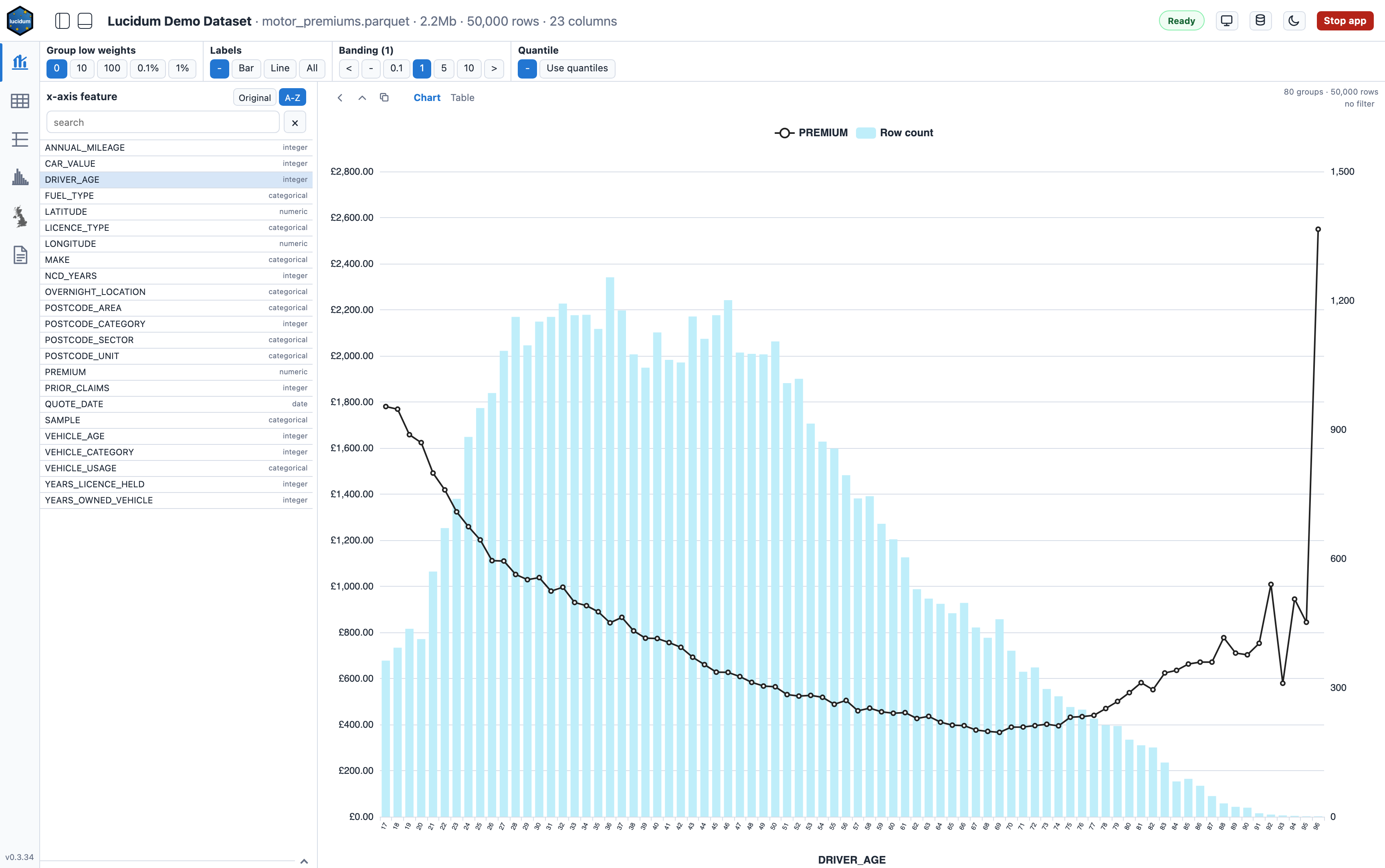Copy the chart with the copy icon

pos(385,98)
